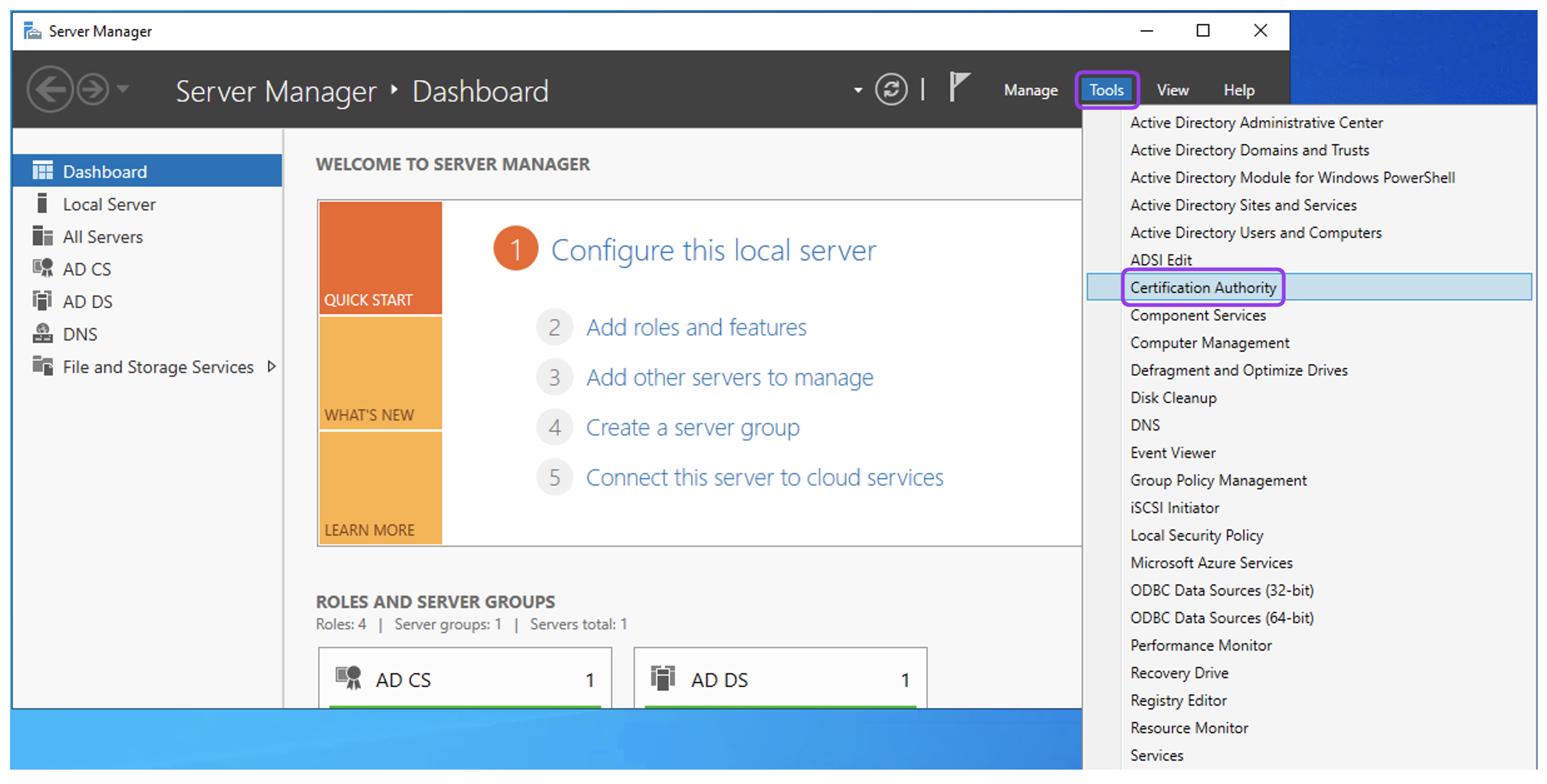Click Create a server group link
The width and height of the screenshot is (1547, 784).
(692, 427)
